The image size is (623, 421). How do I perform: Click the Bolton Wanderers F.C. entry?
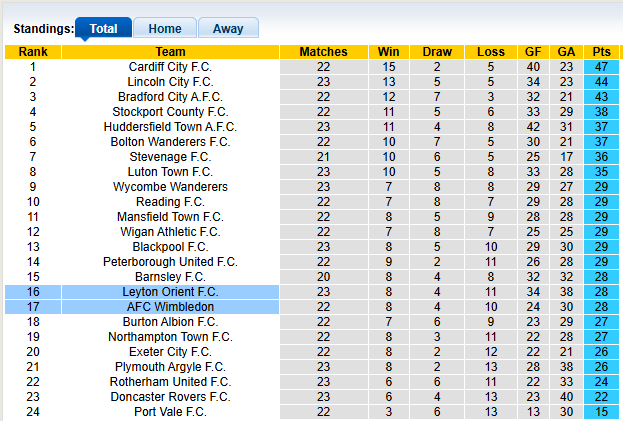[170, 142]
